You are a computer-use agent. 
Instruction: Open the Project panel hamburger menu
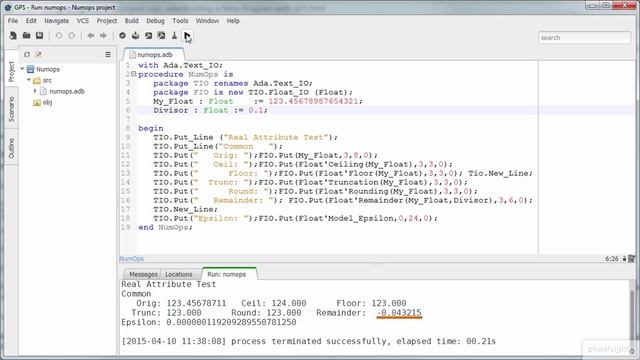(x=108, y=54)
